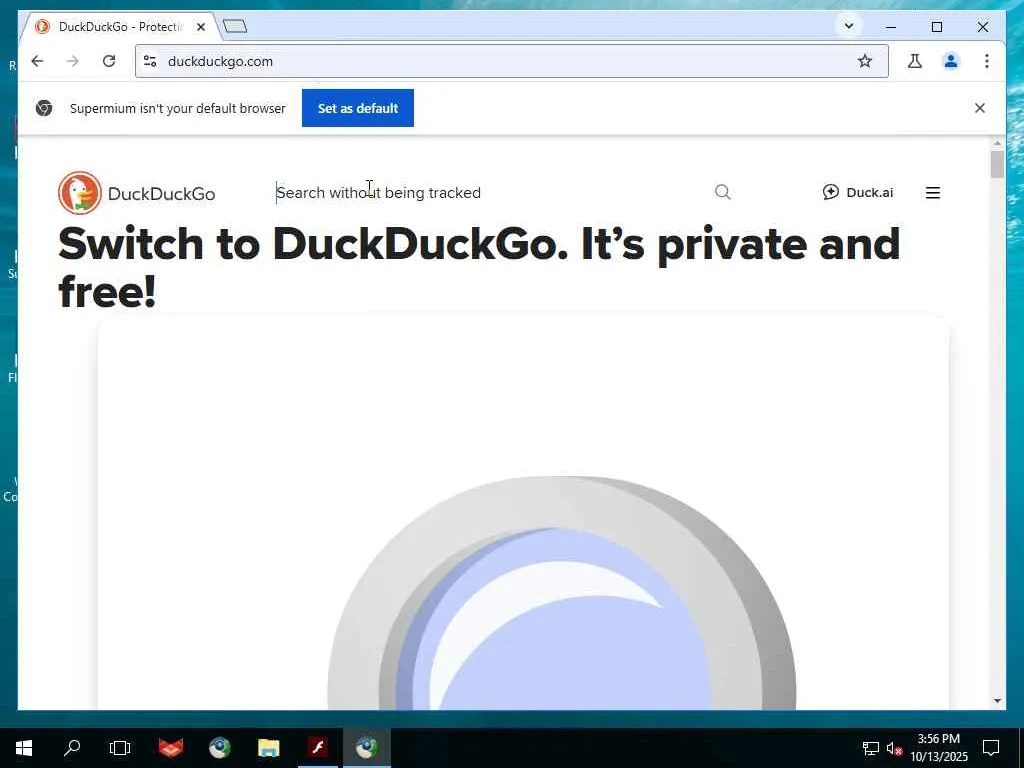Open Windows taskbar search
Image resolution: width=1024 pixels, height=768 pixels.
click(72, 748)
